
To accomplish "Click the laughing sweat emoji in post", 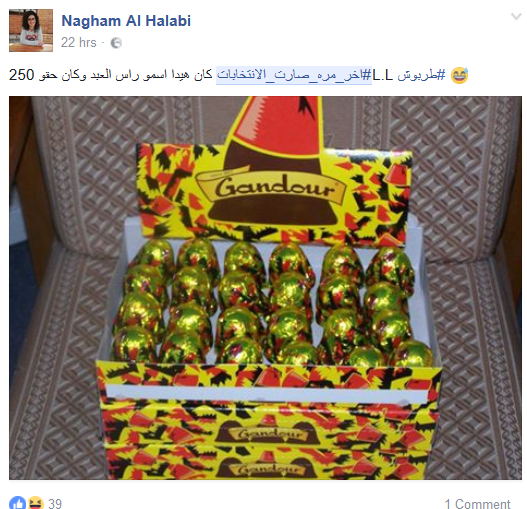I will [459, 75].
